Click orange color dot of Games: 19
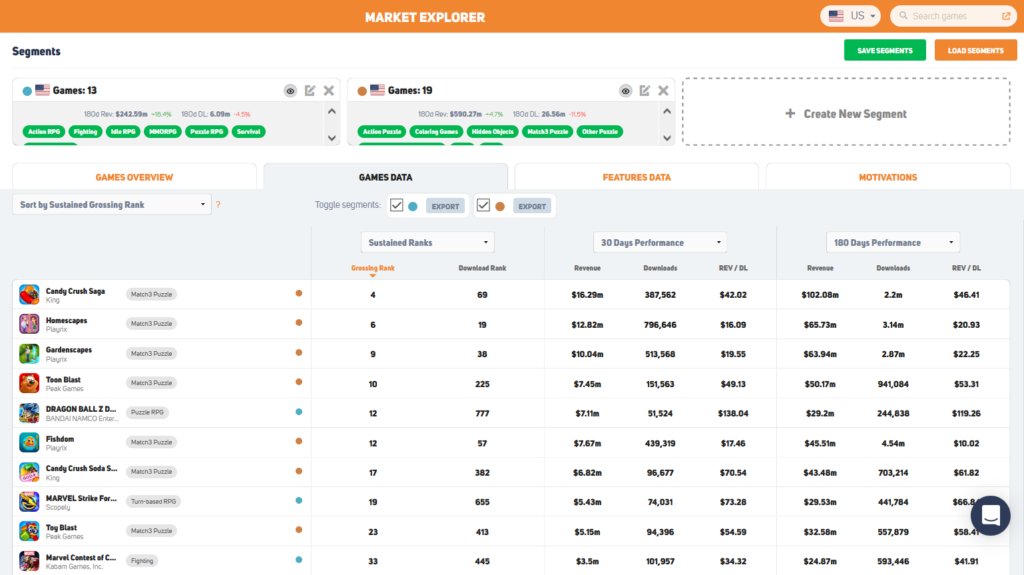 coord(362,91)
